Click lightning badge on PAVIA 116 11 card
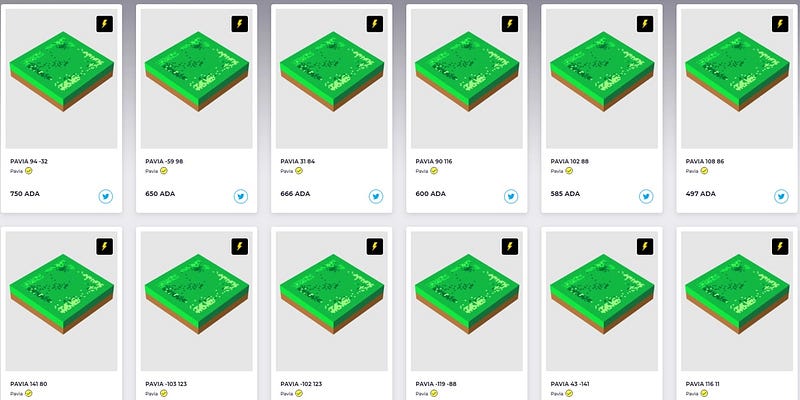Image resolution: width=800 pixels, height=400 pixels. pyautogui.click(x=780, y=246)
